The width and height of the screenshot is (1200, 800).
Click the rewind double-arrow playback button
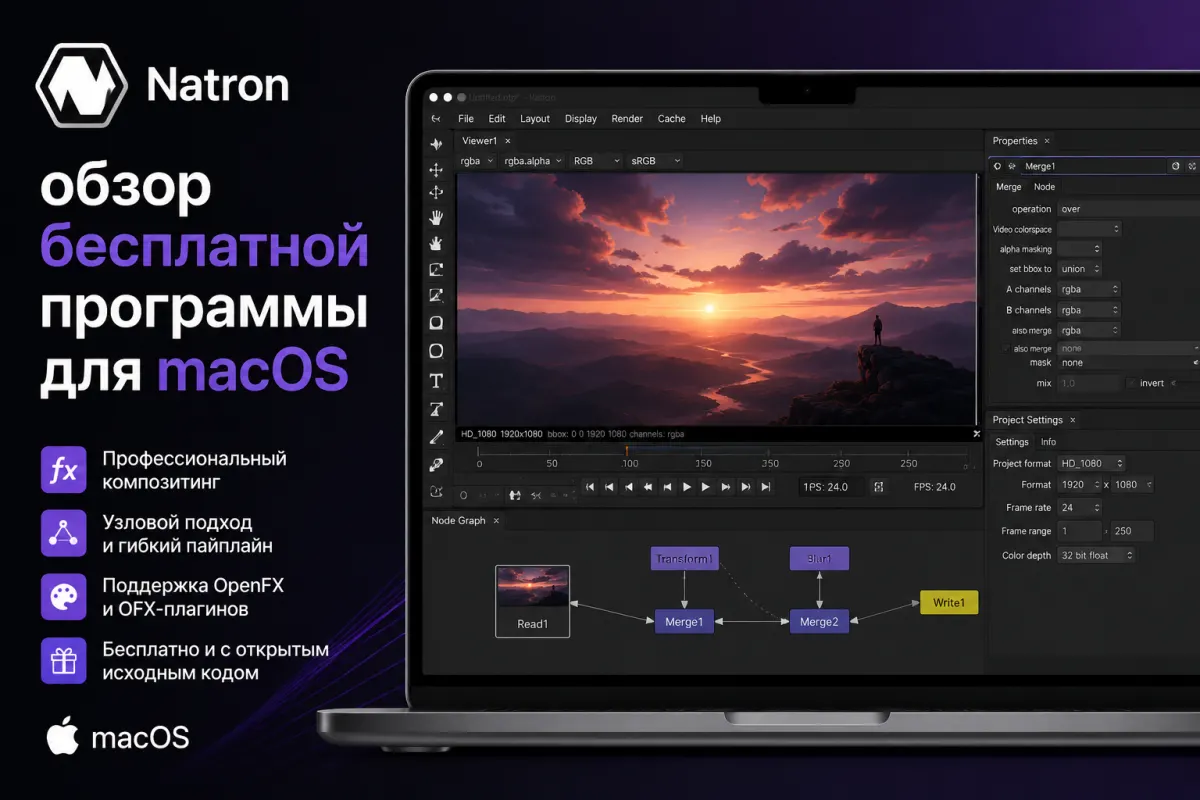coord(648,487)
